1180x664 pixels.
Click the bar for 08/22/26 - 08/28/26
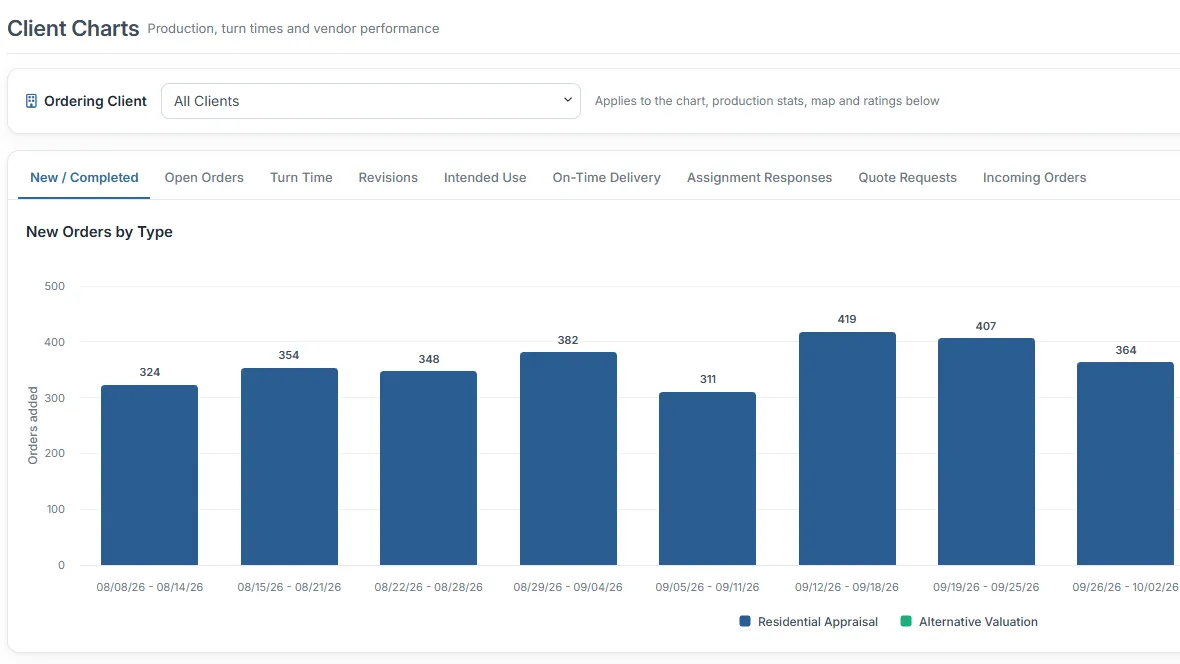[428, 468]
